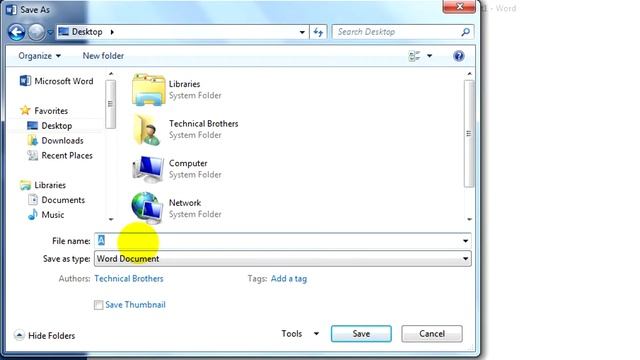
Task: Select the Technical Brothers user folder icon
Action: 147,129
